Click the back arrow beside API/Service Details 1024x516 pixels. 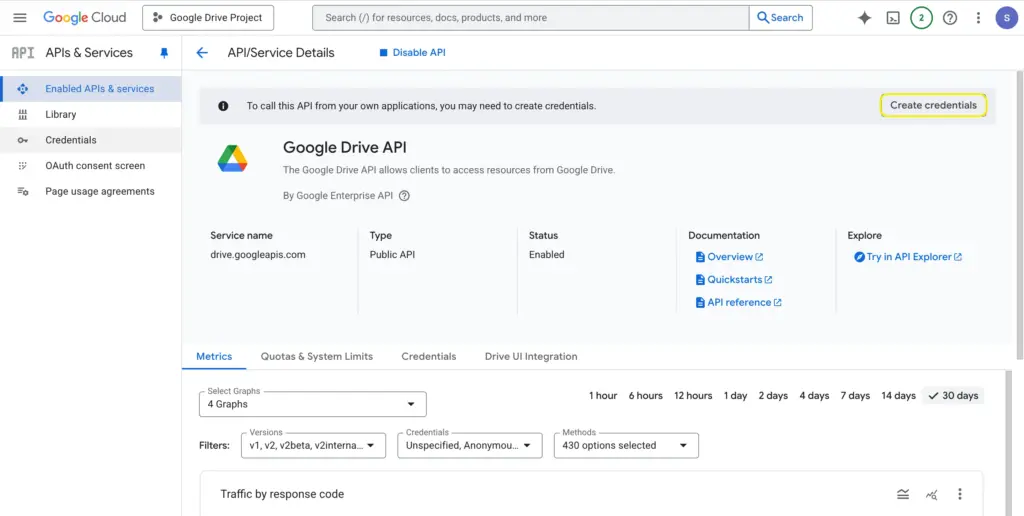click(x=202, y=53)
